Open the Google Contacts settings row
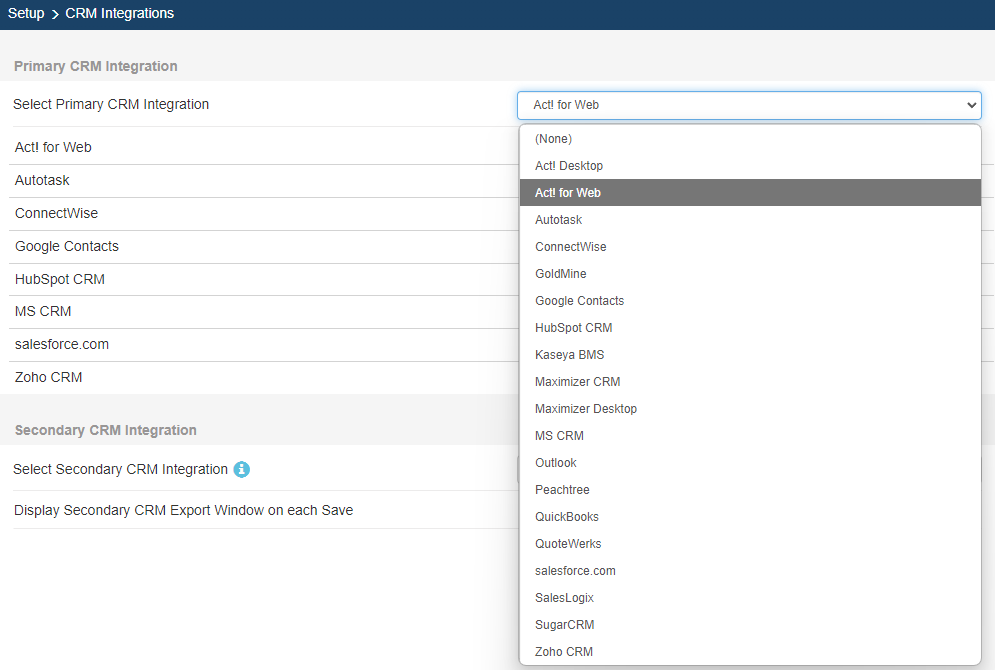The height and width of the screenshot is (670, 995). pos(264,247)
